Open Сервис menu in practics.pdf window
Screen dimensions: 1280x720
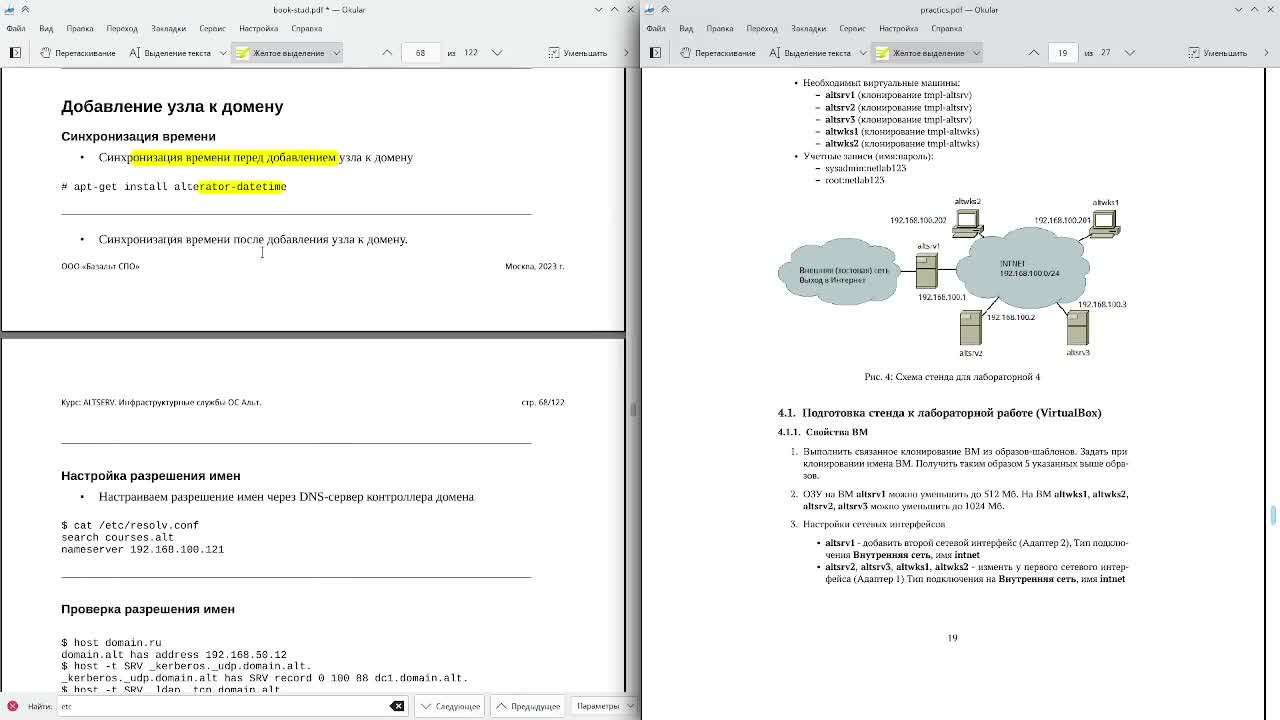click(852, 28)
